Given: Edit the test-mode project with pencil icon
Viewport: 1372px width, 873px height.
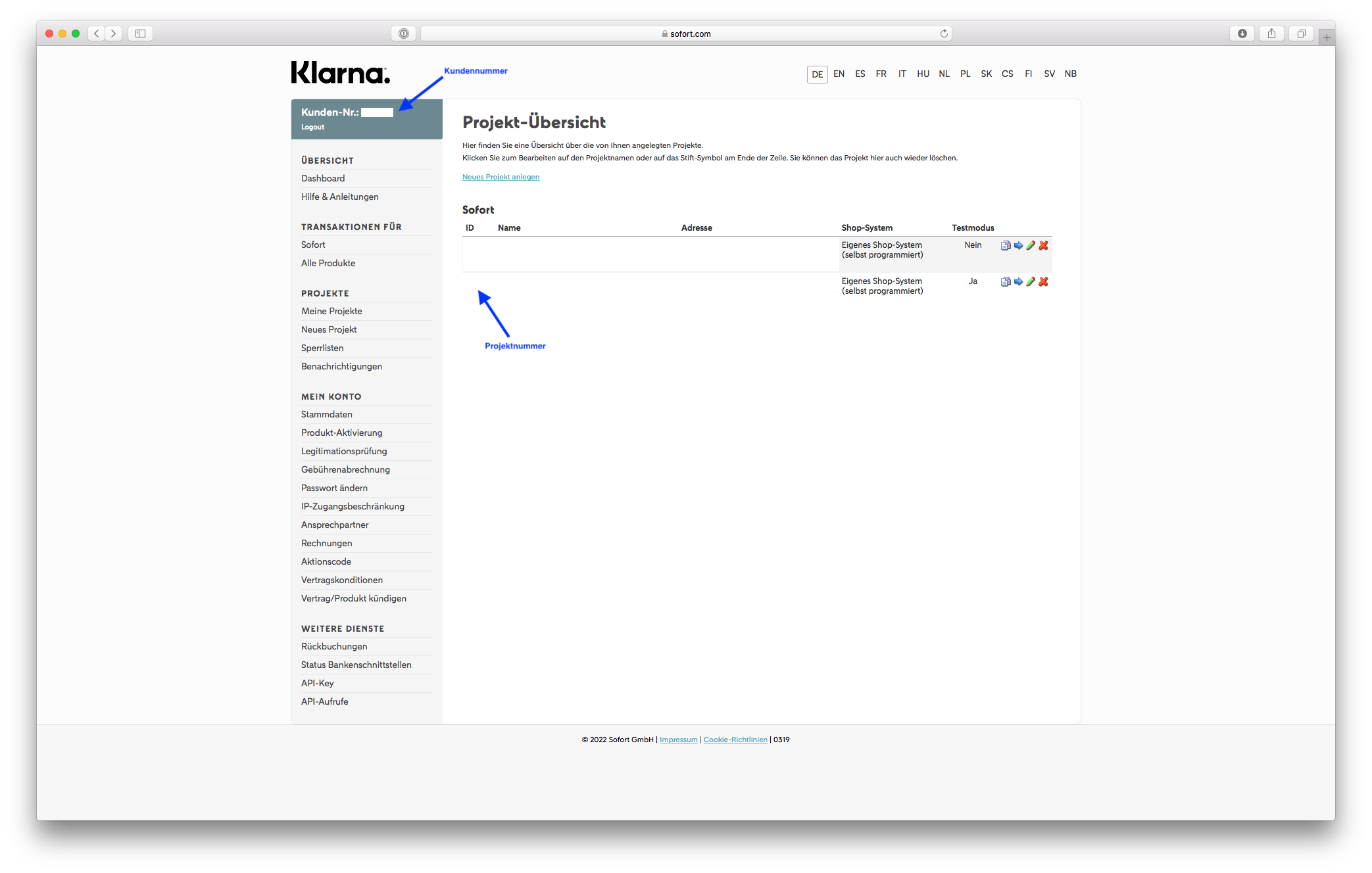Looking at the screenshot, I should pyautogui.click(x=1031, y=282).
